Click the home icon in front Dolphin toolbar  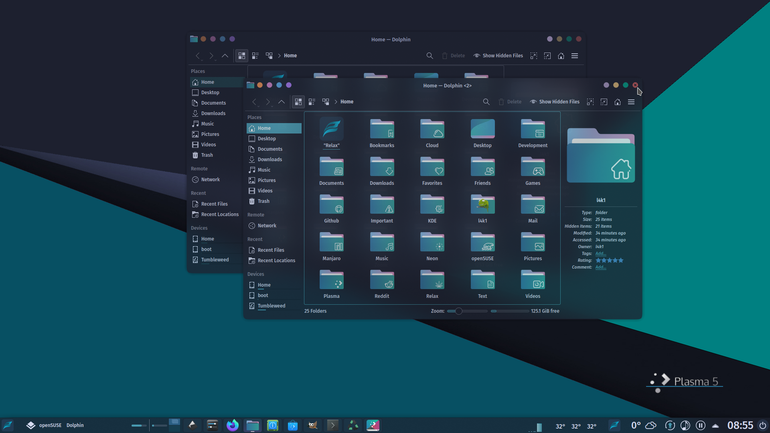point(618,102)
